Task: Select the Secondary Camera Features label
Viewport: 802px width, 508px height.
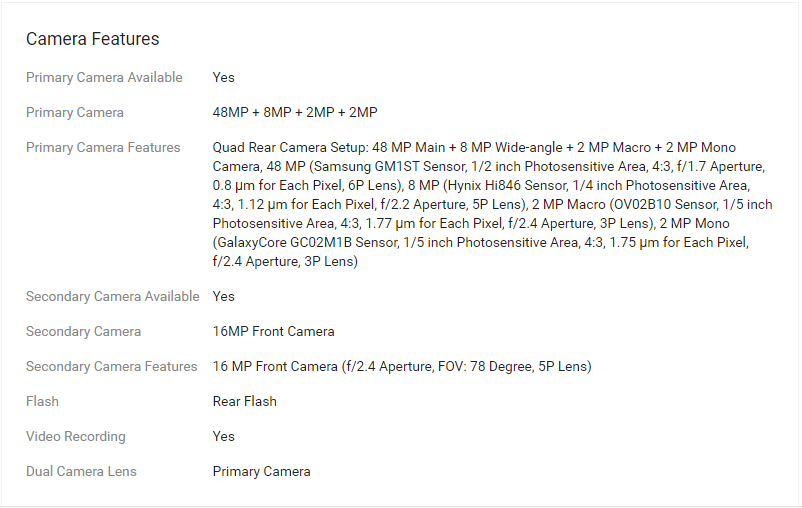Action: [x=112, y=366]
